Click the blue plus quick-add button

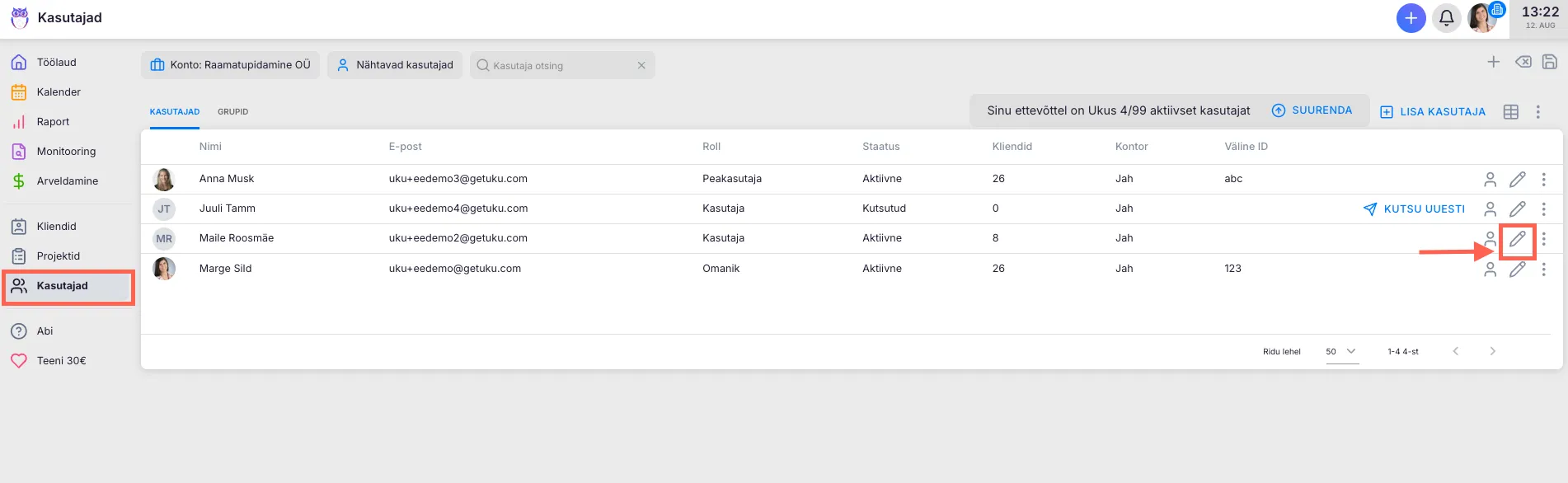(x=1411, y=18)
